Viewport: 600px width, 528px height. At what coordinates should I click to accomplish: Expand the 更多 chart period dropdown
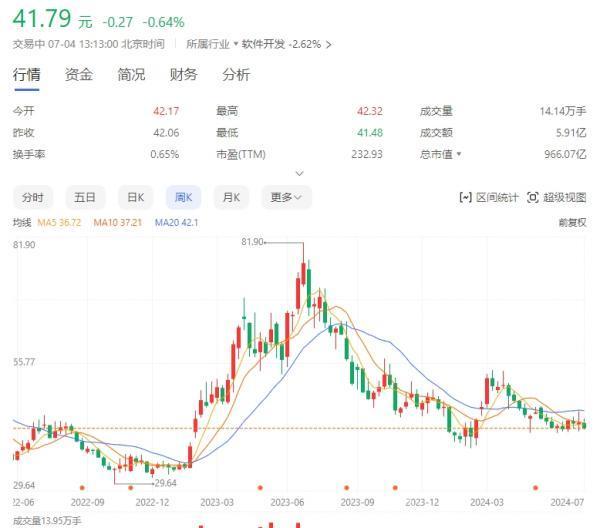[x=286, y=197]
